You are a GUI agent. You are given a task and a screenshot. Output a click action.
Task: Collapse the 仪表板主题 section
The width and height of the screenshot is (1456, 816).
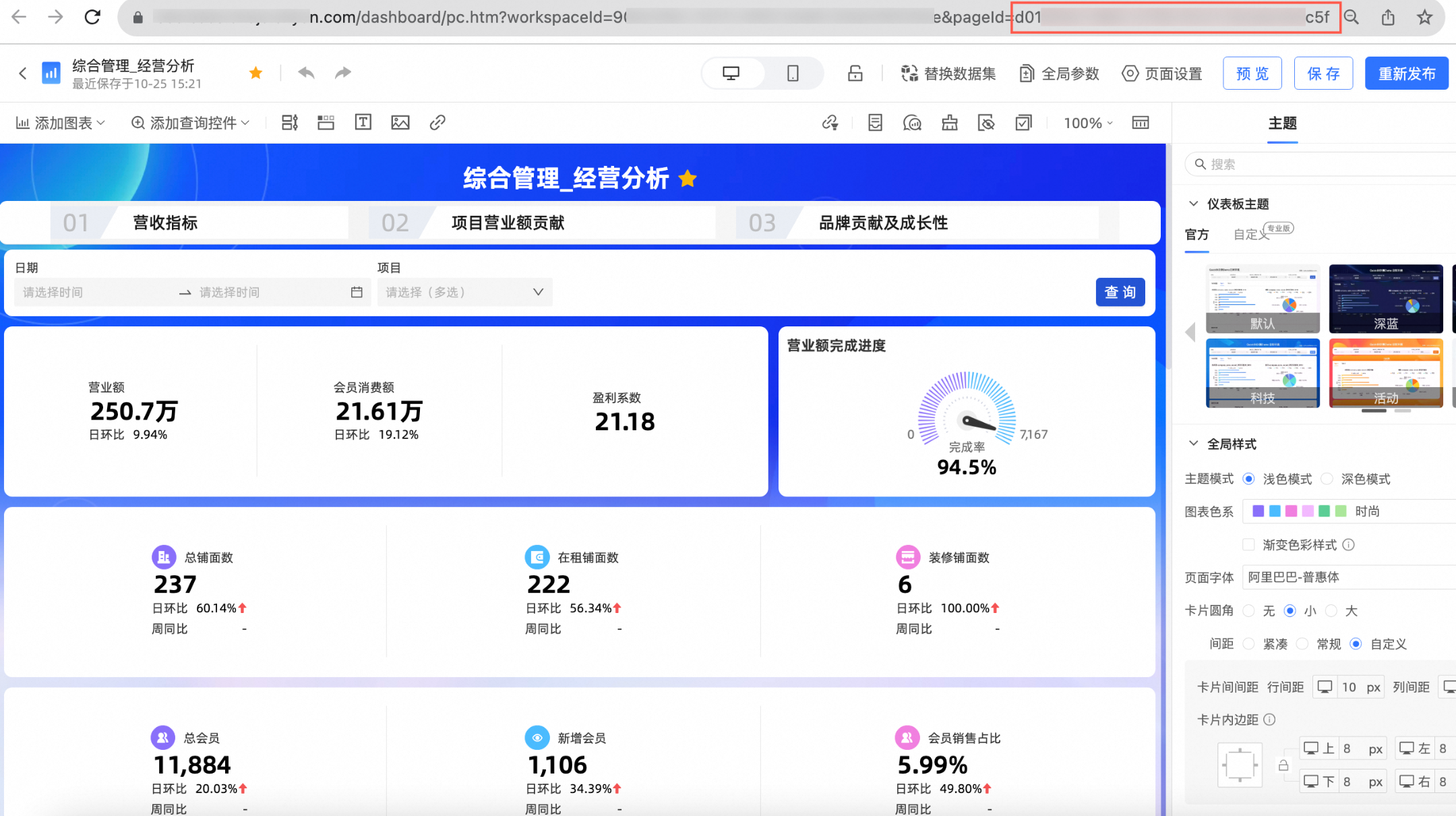pos(1193,204)
